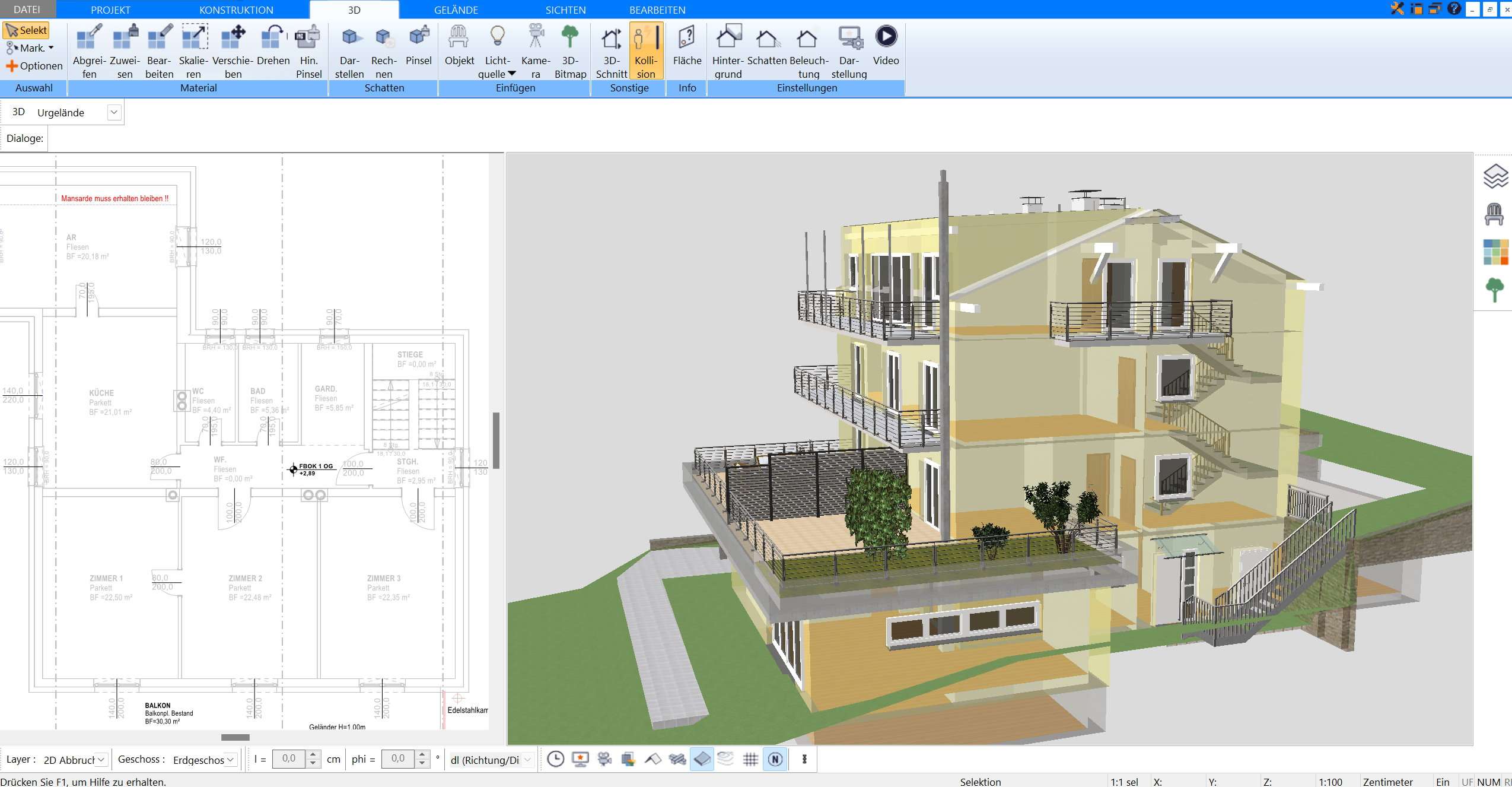
Task: Open the materials color tiles catalog
Action: pos(1495,252)
